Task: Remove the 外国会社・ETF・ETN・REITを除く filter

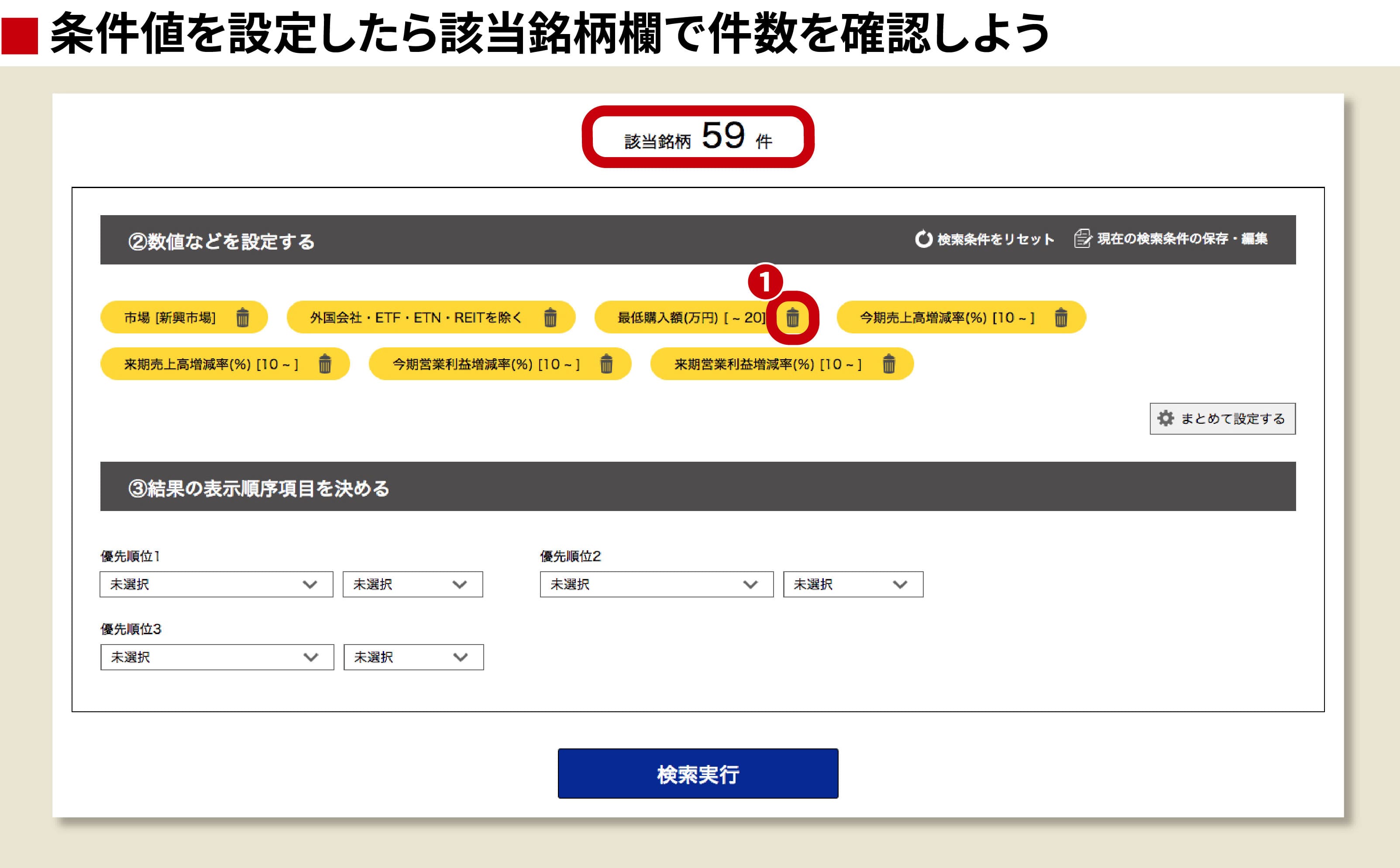Action: pos(550,317)
